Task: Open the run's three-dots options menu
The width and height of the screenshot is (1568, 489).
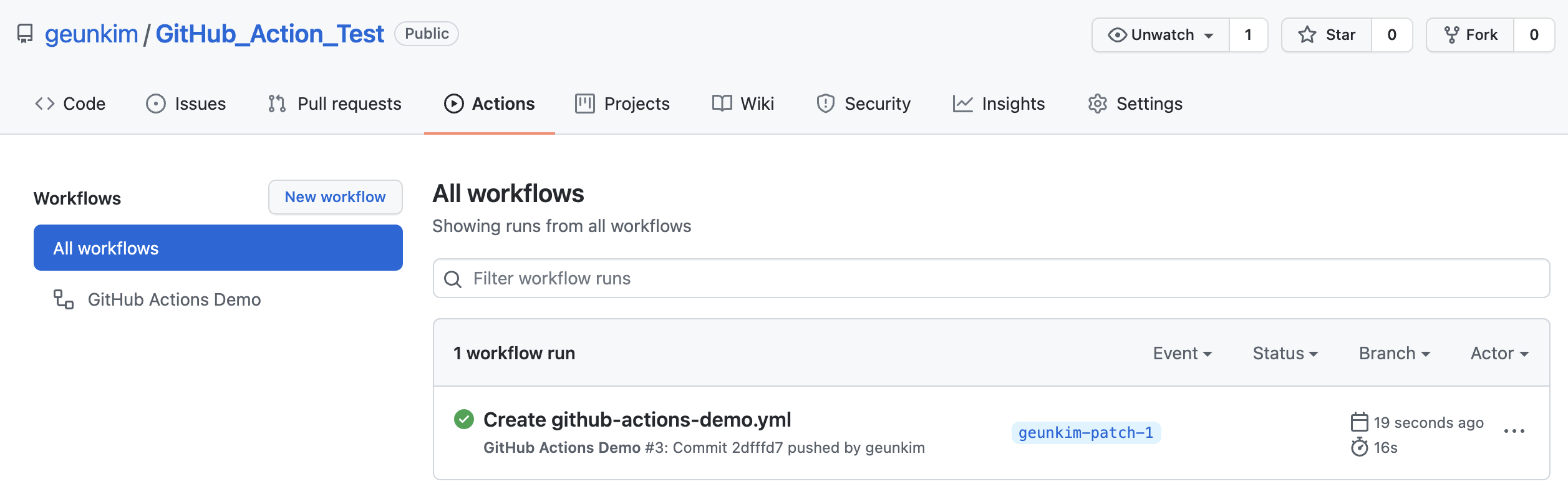Action: coord(1514,431)
